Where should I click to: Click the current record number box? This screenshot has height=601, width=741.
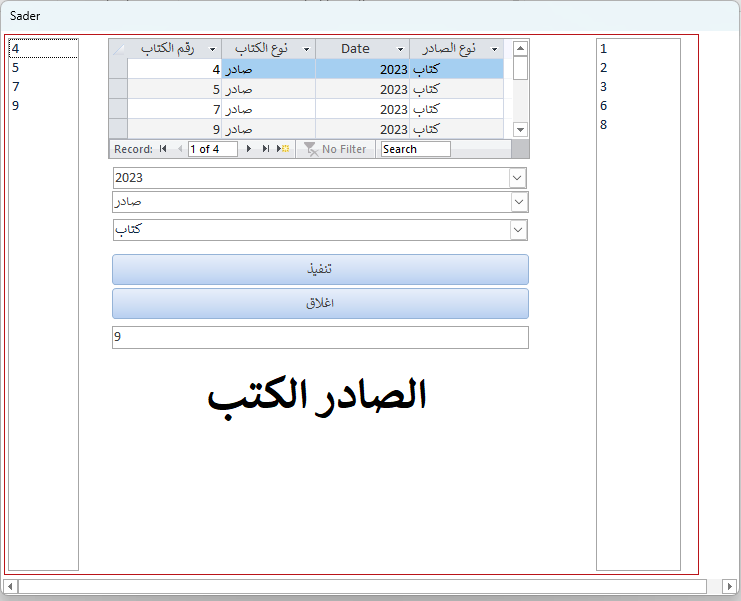pyautogui.click(x=212, y=149)
